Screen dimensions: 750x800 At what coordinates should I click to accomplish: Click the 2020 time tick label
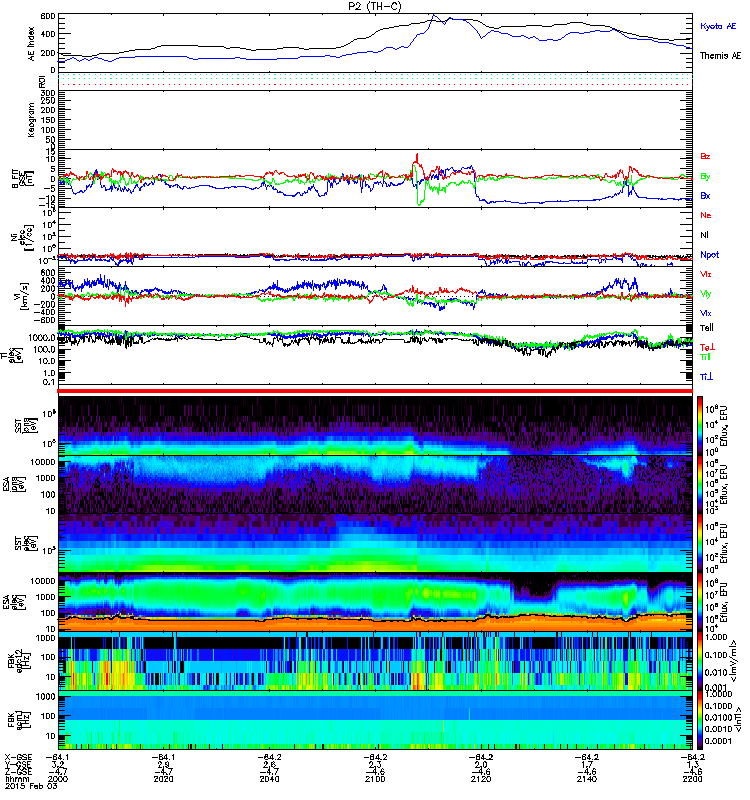click(x=163, y=779)
